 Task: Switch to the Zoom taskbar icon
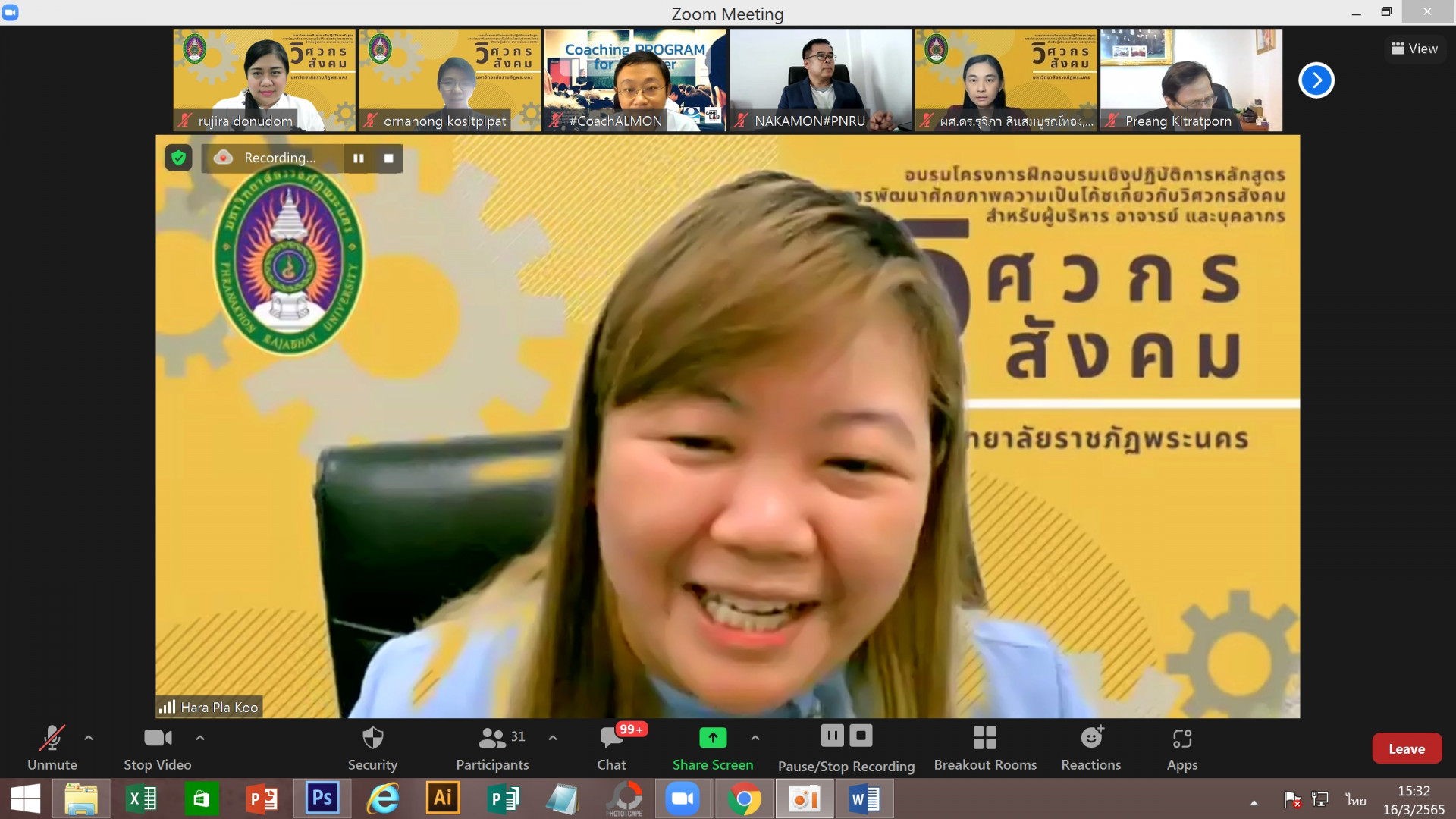(682, 799)
